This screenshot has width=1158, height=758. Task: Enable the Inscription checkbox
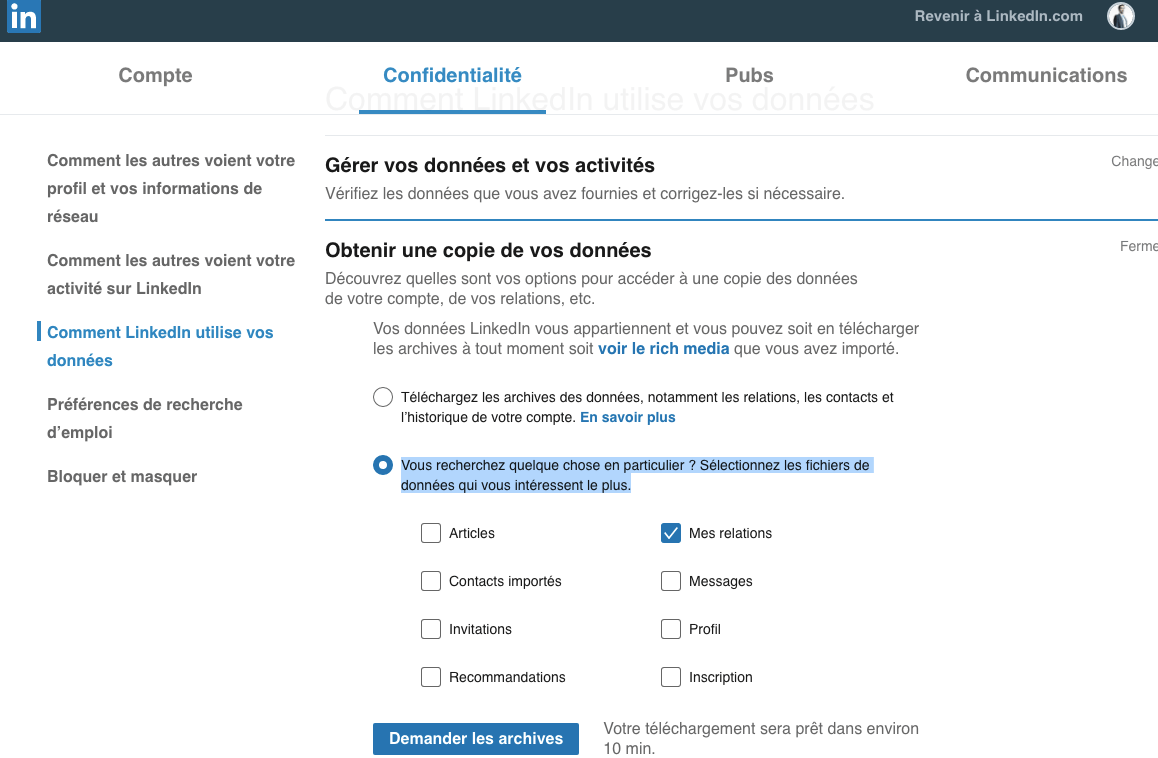(671, 677)
